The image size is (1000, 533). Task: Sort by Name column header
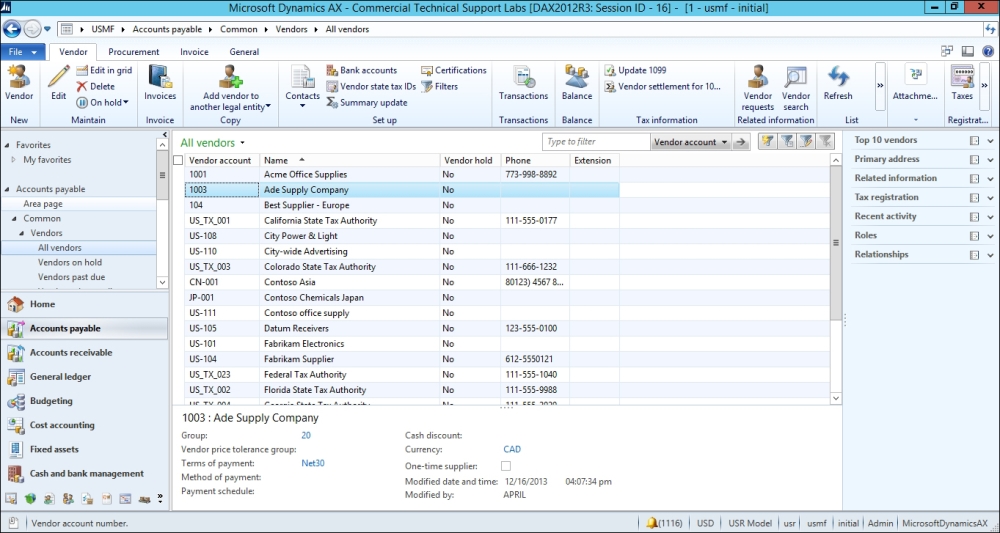point(349,161)
